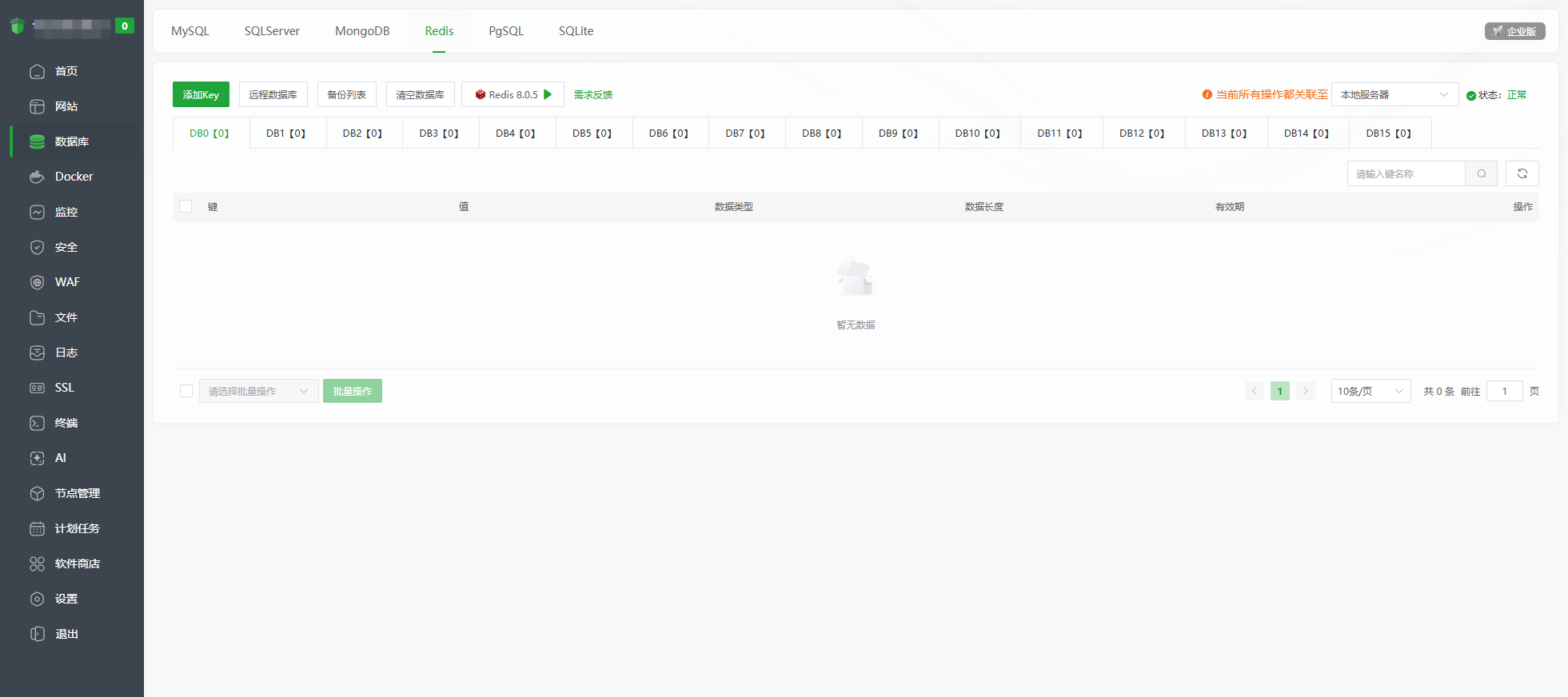1568x697 pixels.
Task: Tick the select-all checkbox in table header
Action: (x=186, y=206)
